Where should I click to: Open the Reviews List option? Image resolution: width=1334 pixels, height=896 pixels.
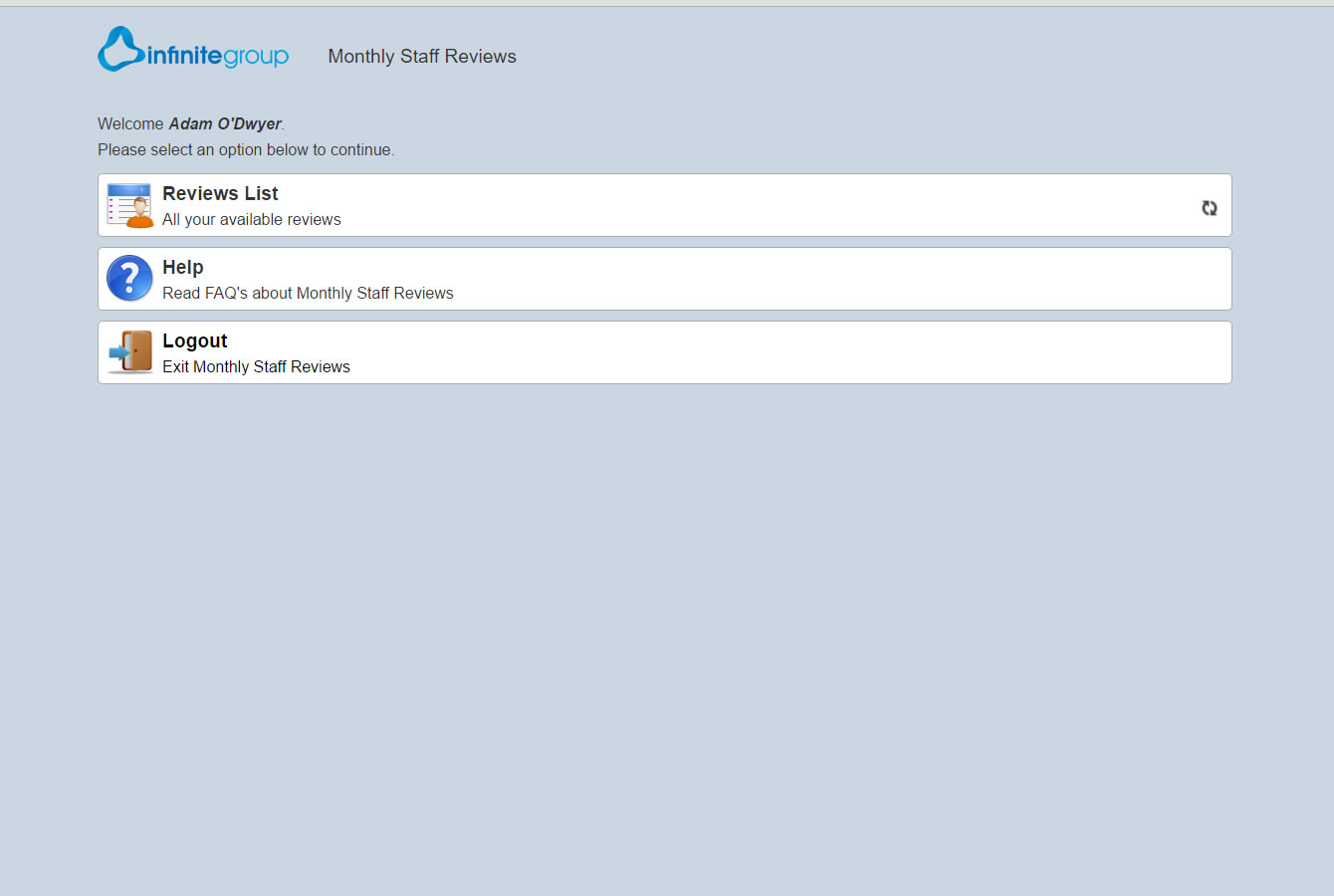click(x=665, y=205)
